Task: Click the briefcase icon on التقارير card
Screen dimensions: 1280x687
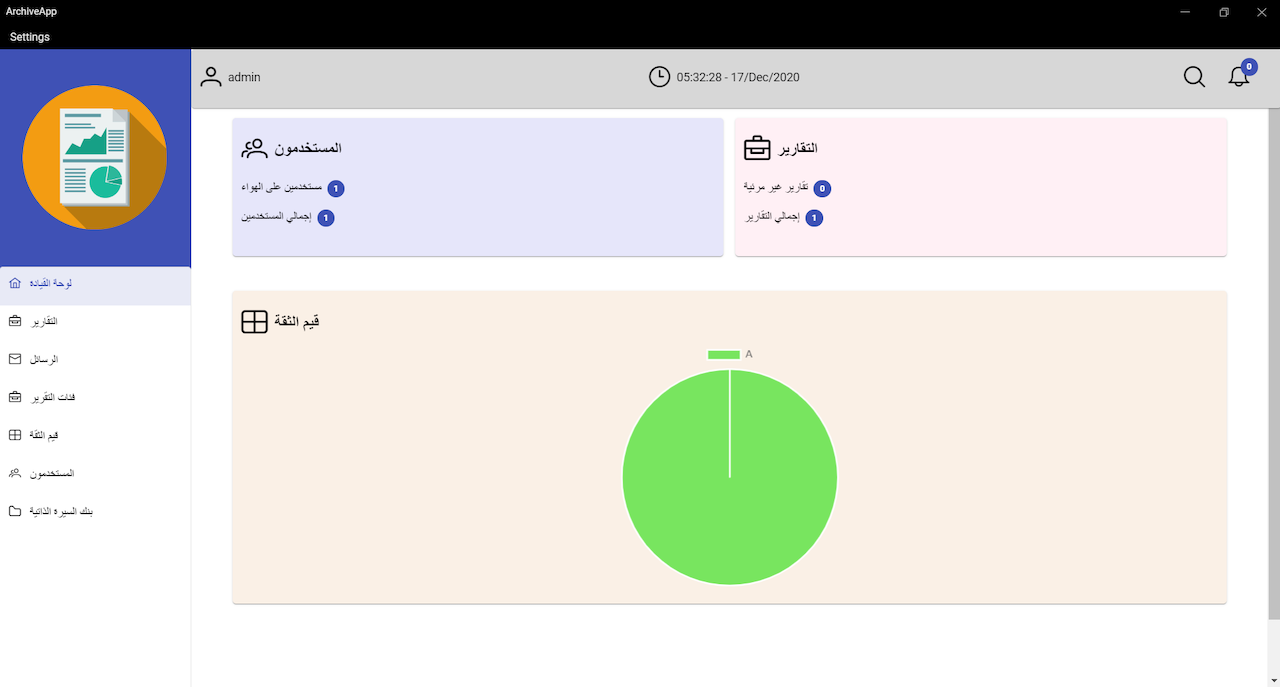Action: [x=757, y=148]
